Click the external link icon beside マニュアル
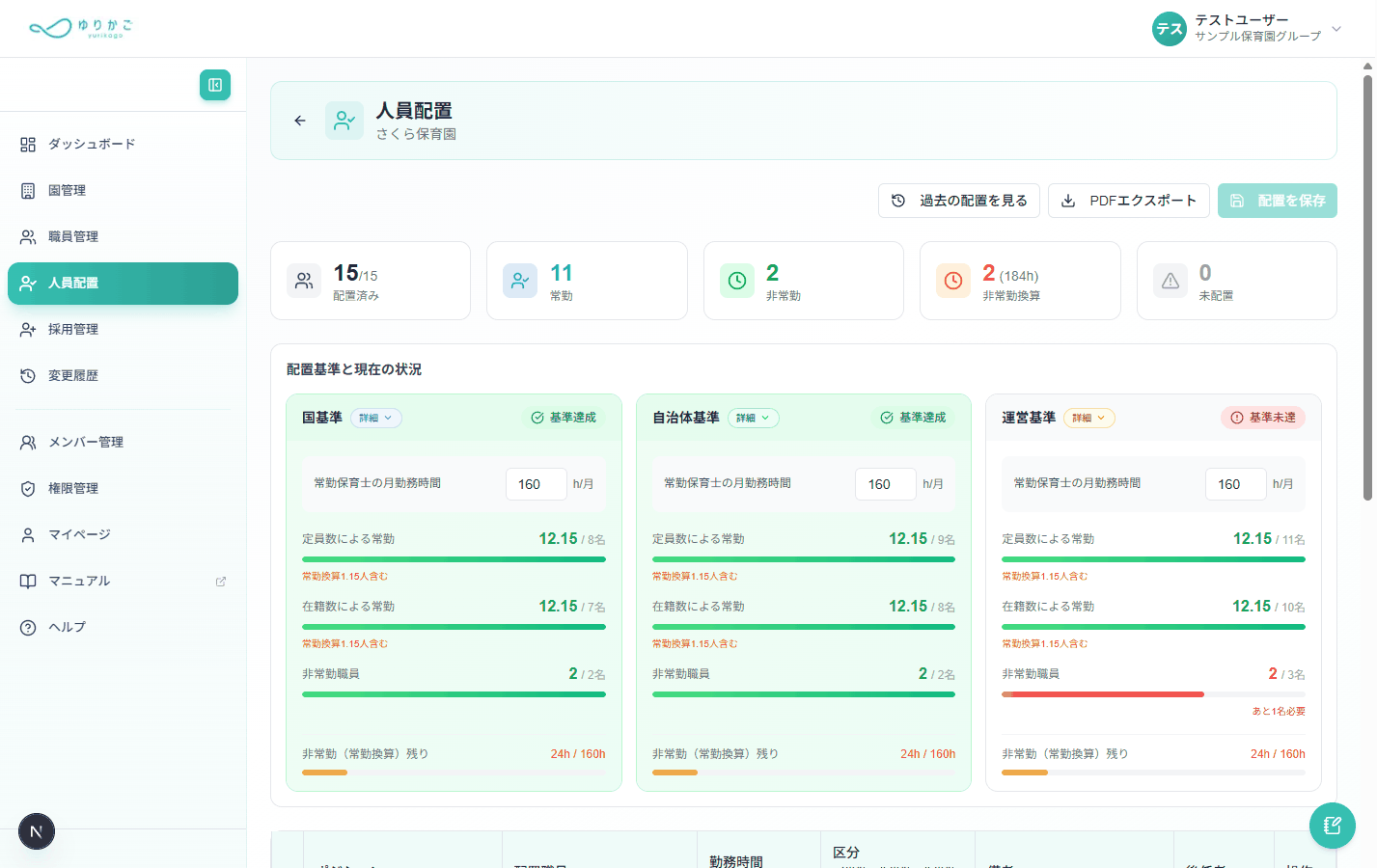The height and width of the screenshot is (868, 1377). tap(221, 582)
